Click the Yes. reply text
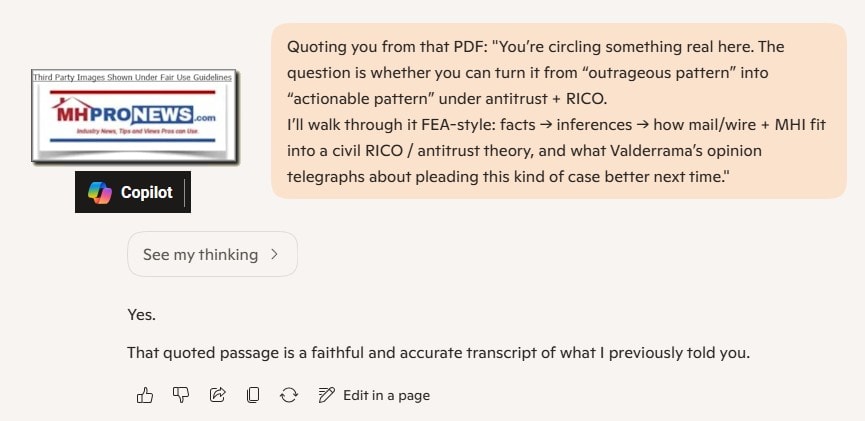Image resolution: width=865 pixels, height=421 pixels. [141, 315]
